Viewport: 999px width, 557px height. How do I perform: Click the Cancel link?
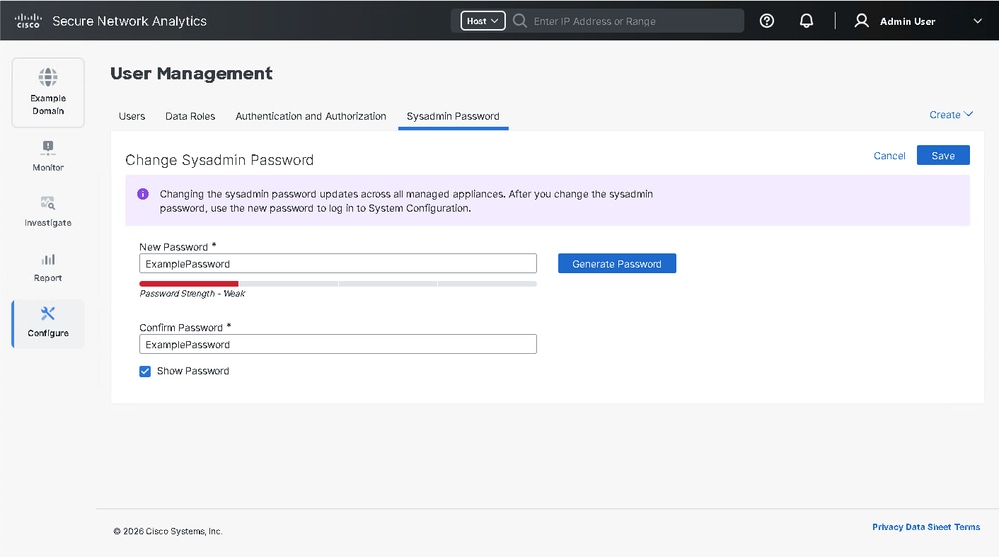889,156
